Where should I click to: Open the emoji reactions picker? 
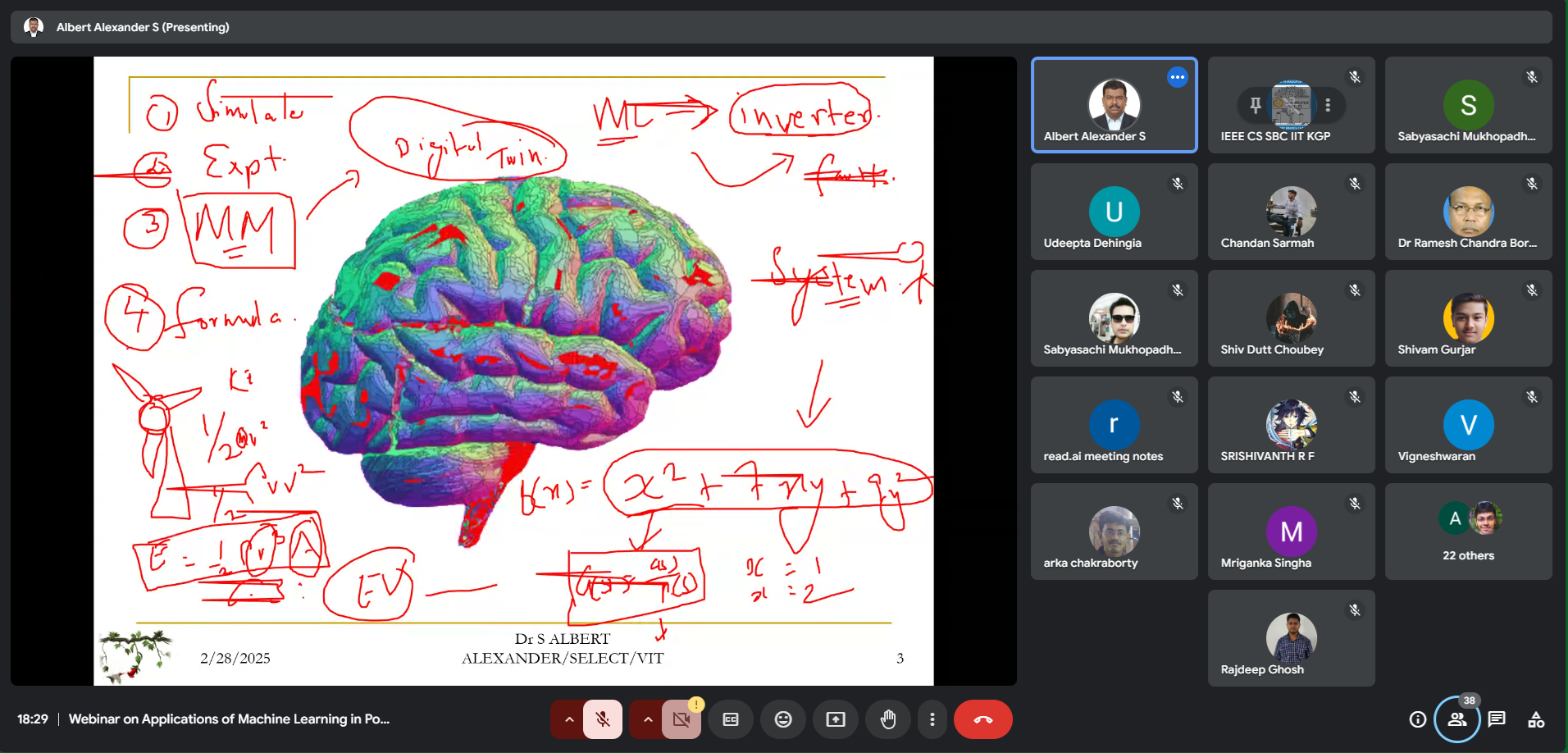(783, 719)
